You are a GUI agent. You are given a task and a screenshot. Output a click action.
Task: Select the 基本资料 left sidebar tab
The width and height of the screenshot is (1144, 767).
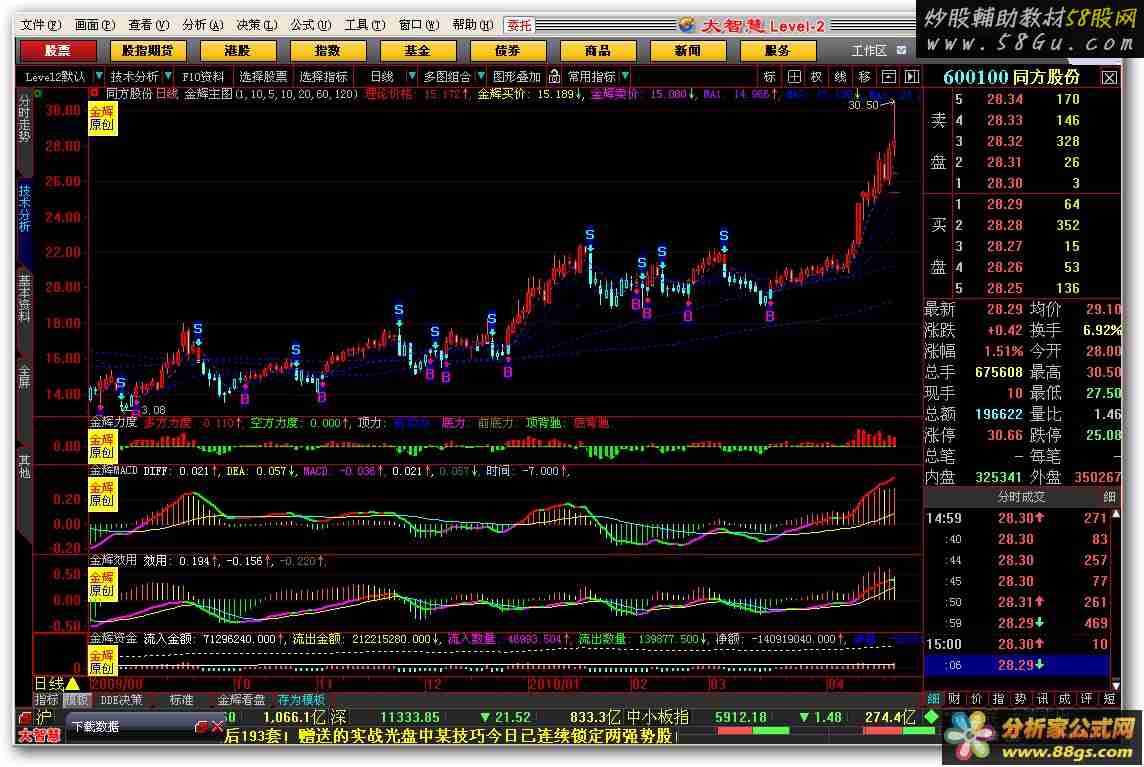tap(24, 299)
